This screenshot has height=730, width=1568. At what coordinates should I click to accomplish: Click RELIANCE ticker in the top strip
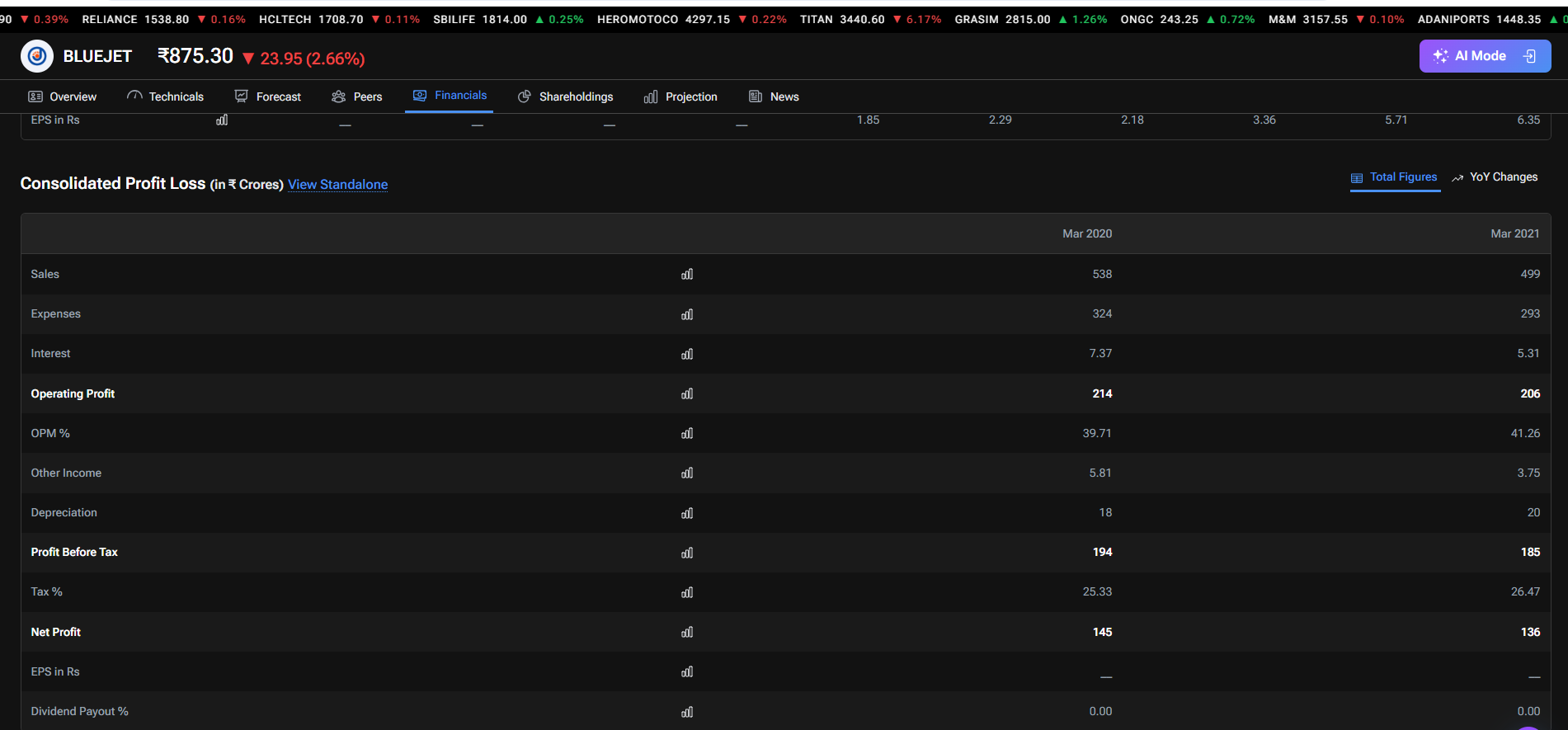point(163,19)
